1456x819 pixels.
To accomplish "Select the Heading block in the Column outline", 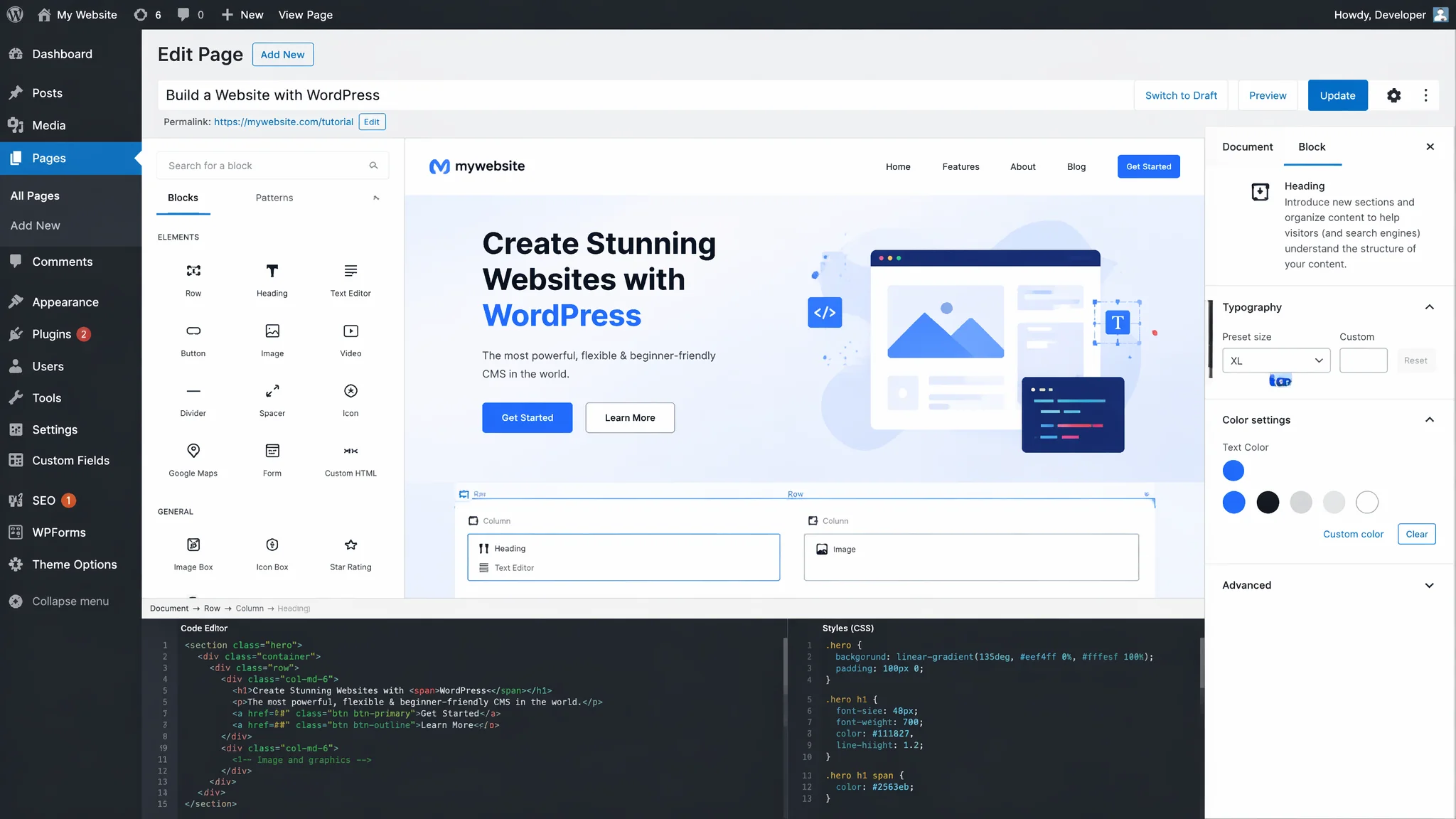I will tap(502, 548).
